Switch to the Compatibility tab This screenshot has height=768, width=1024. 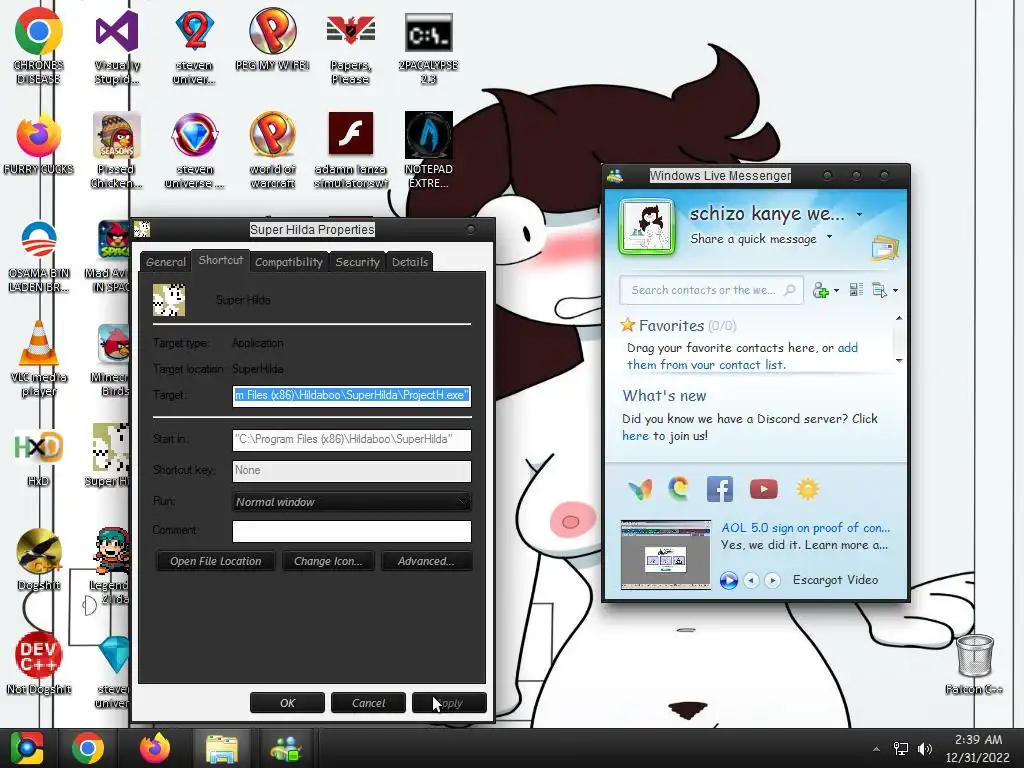(x=289, y=262)
